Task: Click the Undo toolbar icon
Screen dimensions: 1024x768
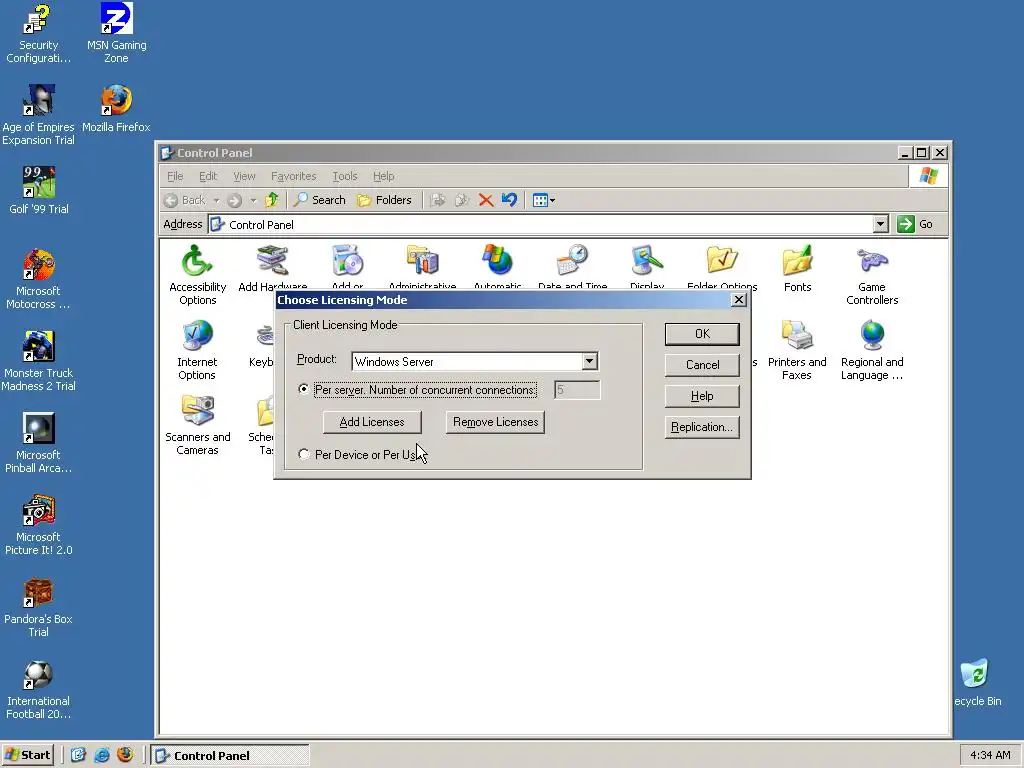Action: point(509,200)
